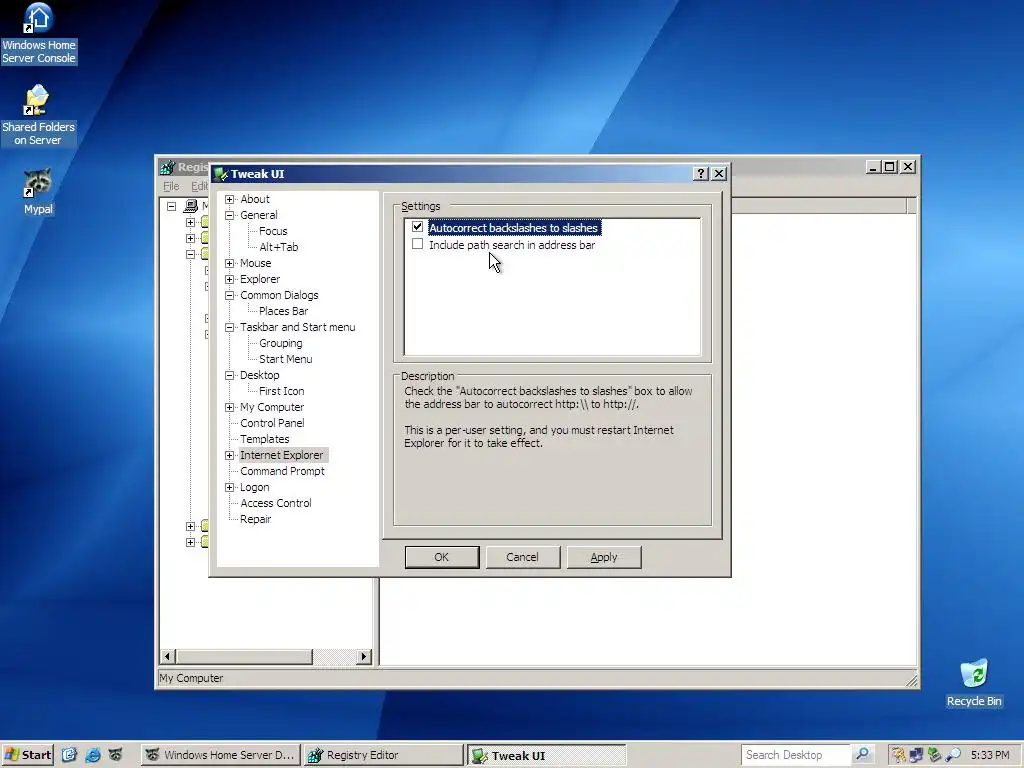Viewport: 1024px width, 768px height.
Task: Open the Shared Folders on Server desktop icon
Action: [38, 115]
